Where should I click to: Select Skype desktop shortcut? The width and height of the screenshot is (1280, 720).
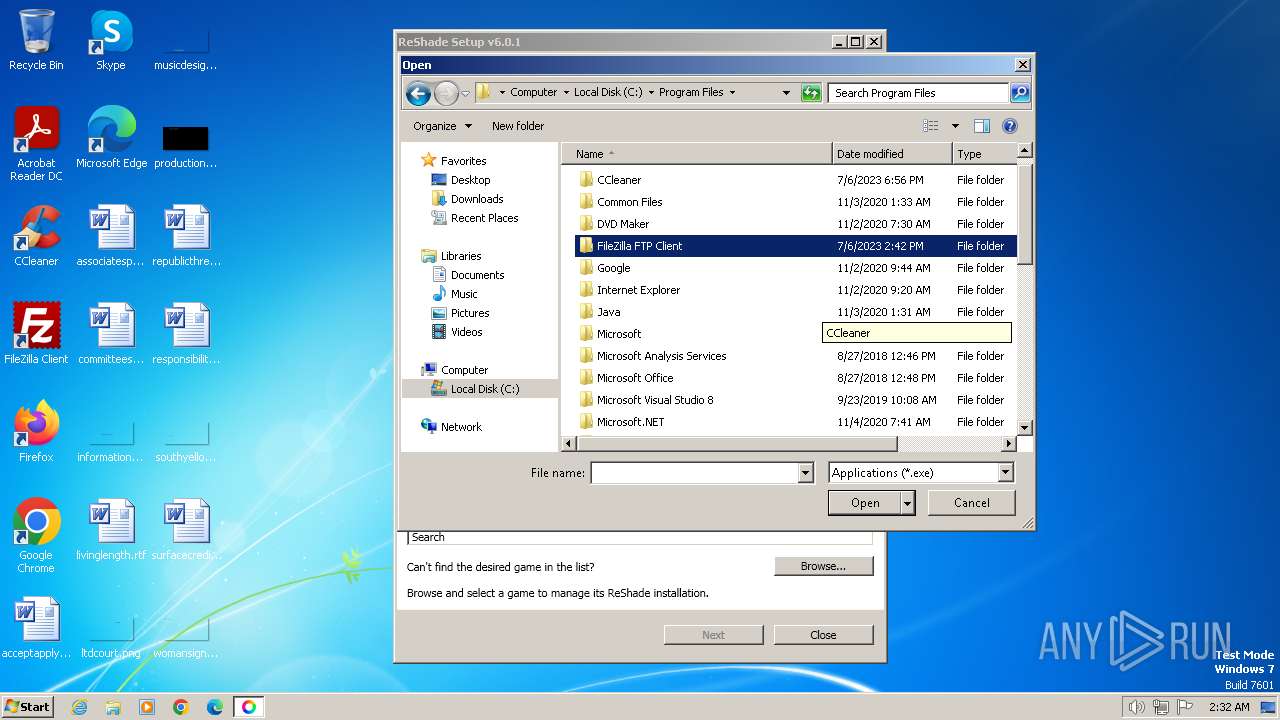click(111, 40)
